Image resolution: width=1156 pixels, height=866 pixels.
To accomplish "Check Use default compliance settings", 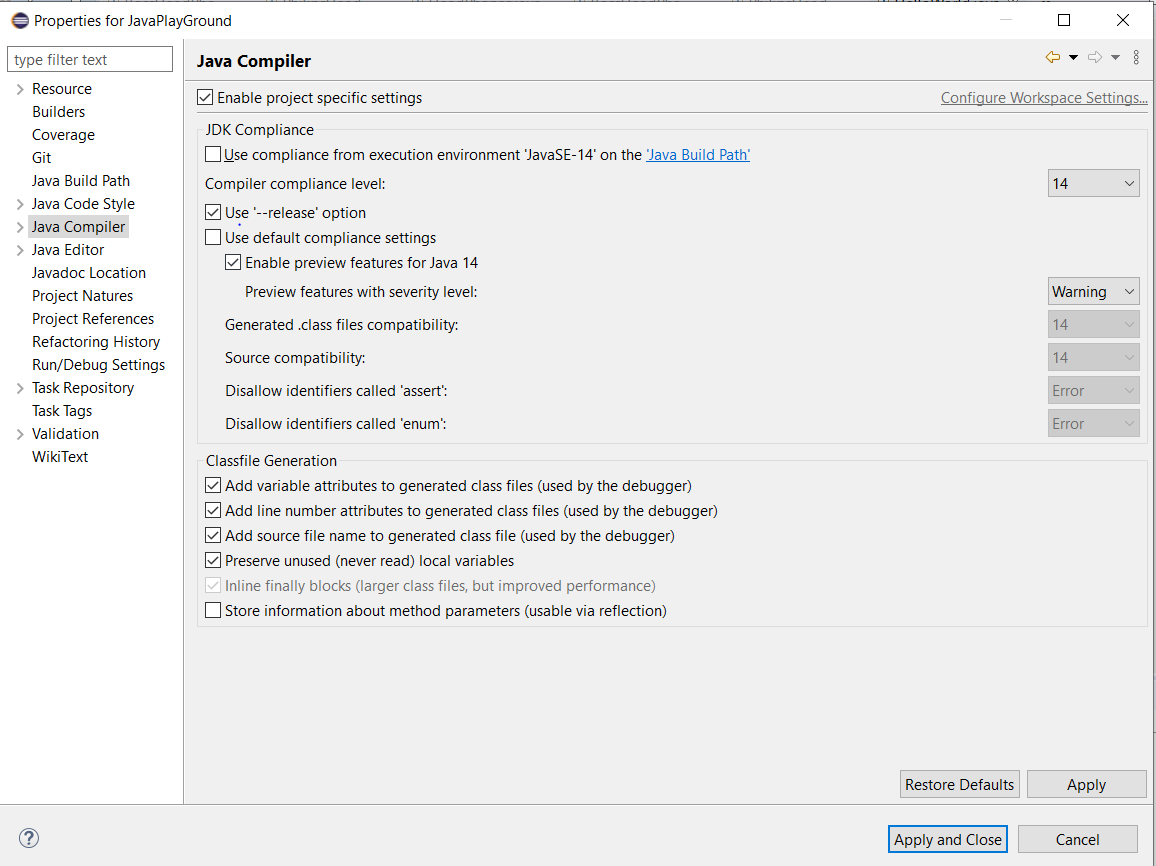I will tap(213, 237).
